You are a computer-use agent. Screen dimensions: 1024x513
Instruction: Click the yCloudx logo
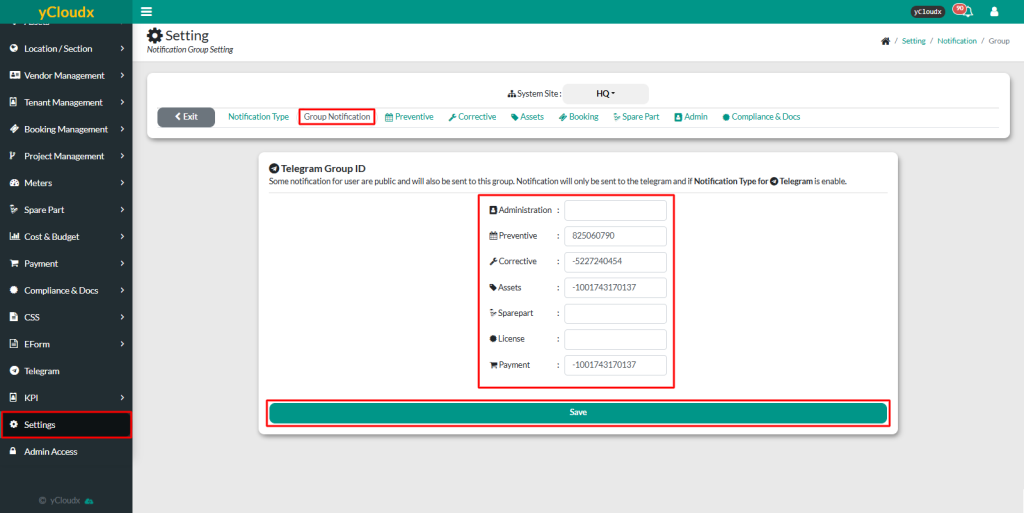pyautogui.click(x=66, y=12)
